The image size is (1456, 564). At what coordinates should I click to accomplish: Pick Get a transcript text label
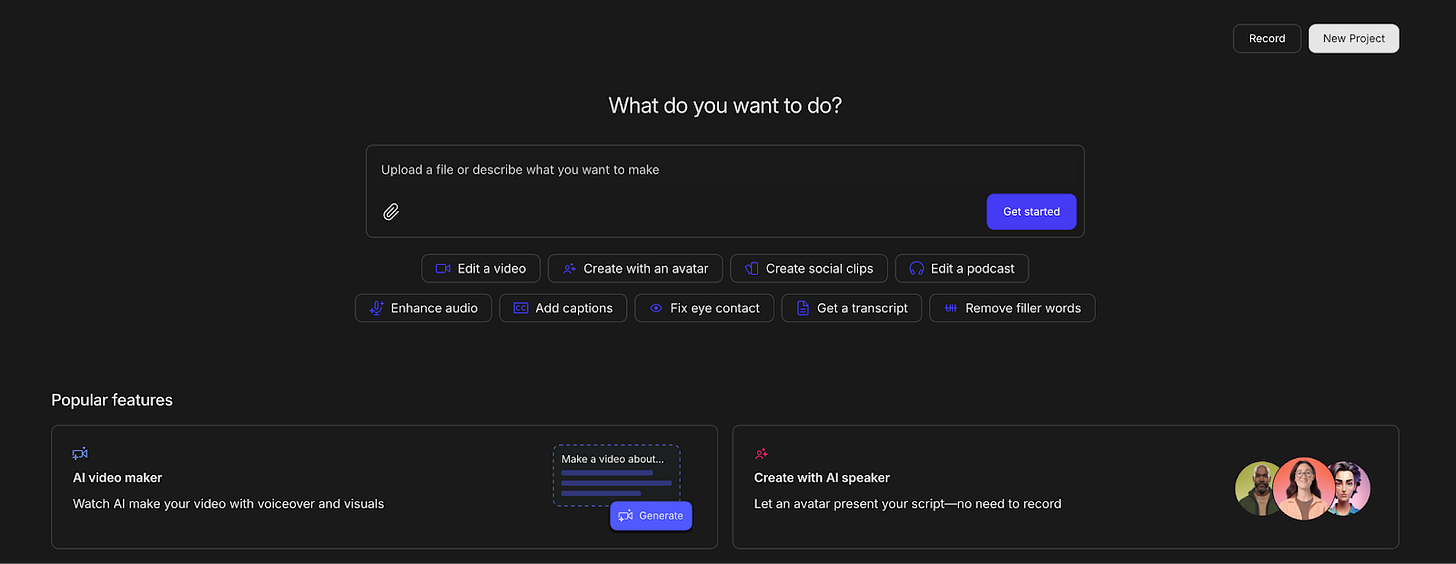coord(862,308)
